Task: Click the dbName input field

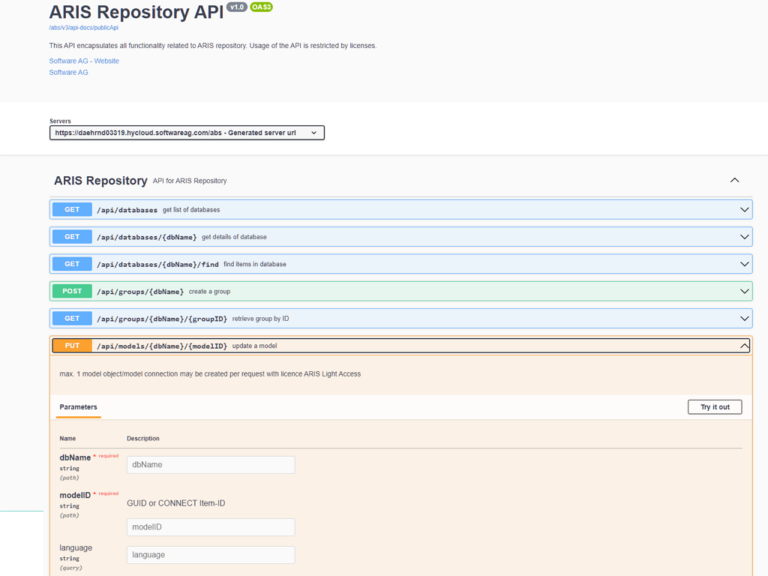Action: [210, 465]
